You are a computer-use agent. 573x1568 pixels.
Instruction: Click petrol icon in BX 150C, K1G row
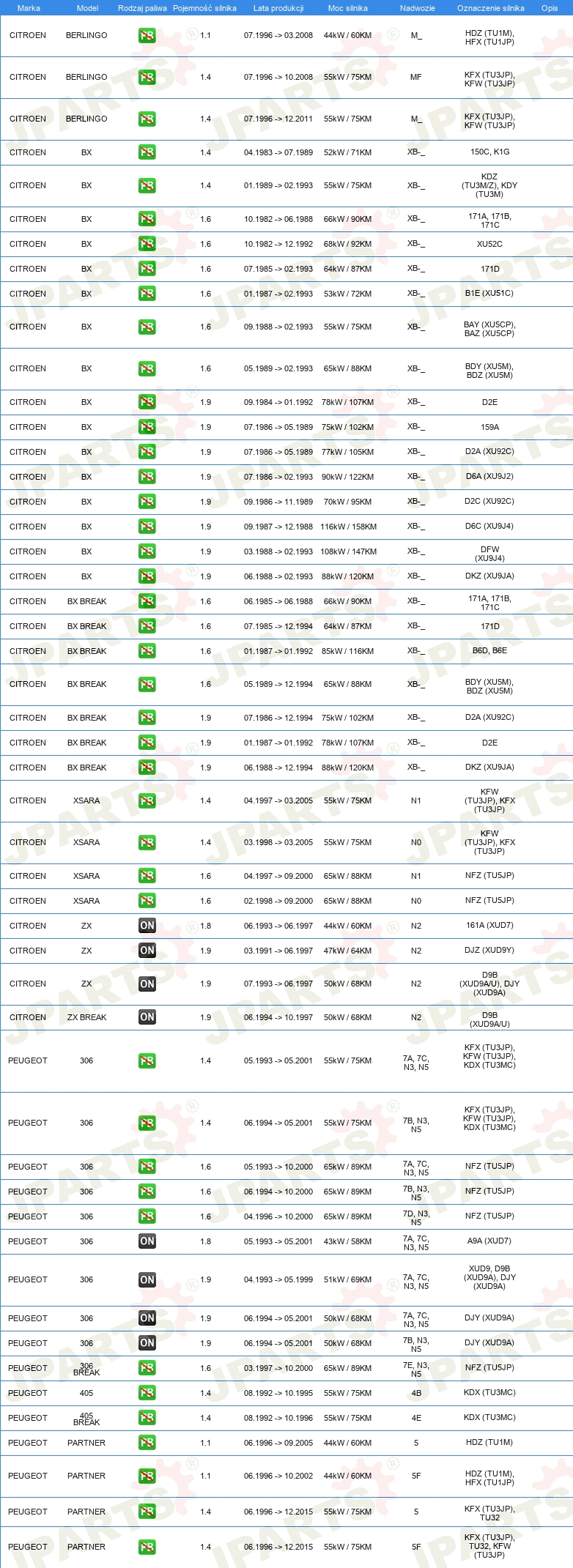pos(147,152)
